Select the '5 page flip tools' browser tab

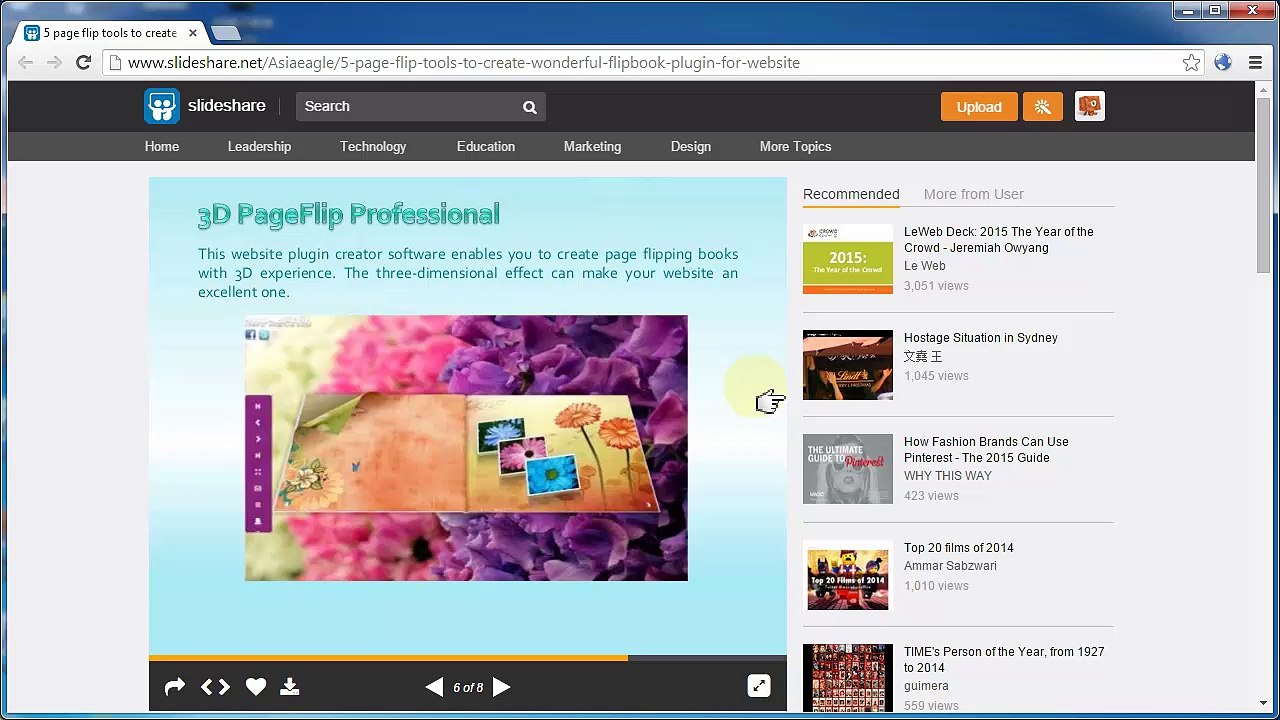[x=110, y=33]
